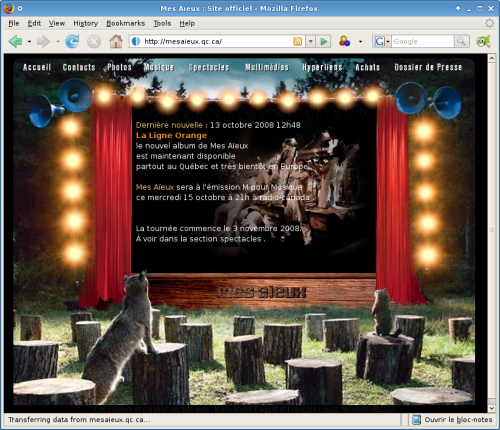Open the Tools menu
Image resolution: width=500 pixels, height=430 pixels.
pyautogui.click(x=162, y=23)
